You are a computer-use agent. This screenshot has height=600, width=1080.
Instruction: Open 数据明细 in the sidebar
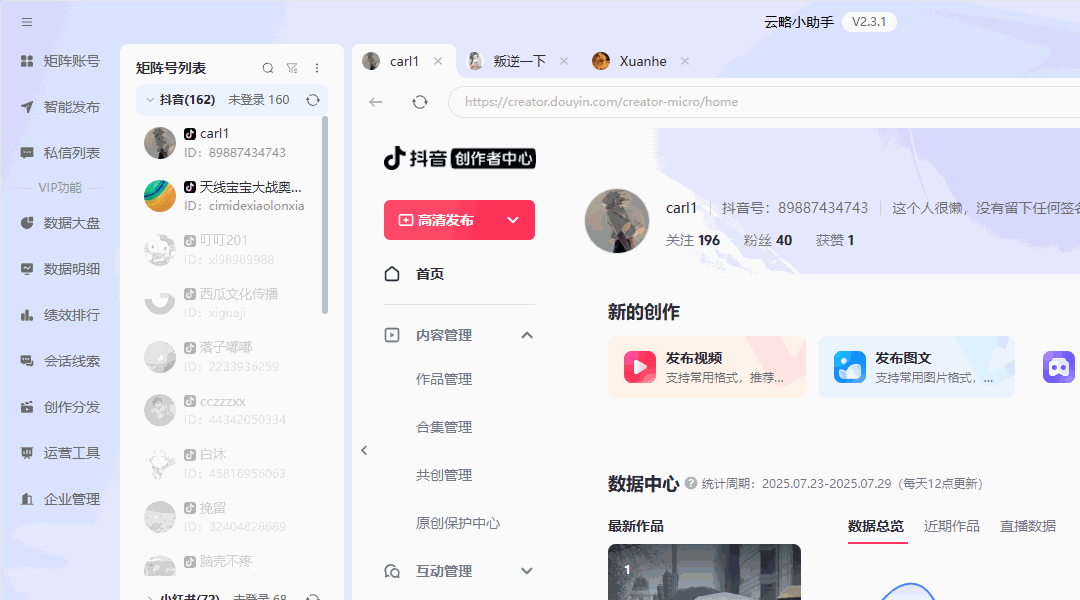pyautogui.click(x=61, y=269)
